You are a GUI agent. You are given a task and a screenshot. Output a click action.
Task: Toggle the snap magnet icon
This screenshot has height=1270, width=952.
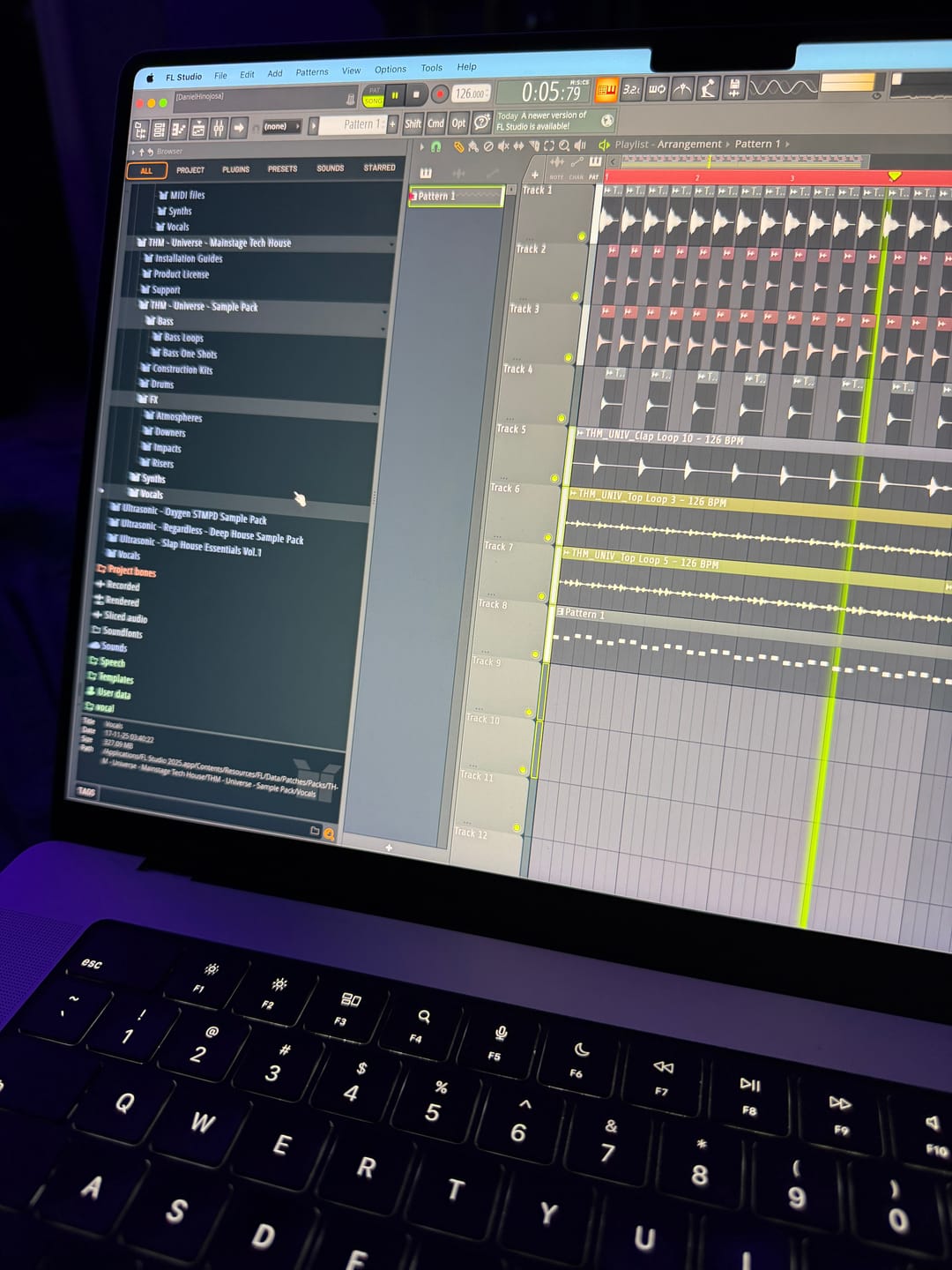click(435, 146)
